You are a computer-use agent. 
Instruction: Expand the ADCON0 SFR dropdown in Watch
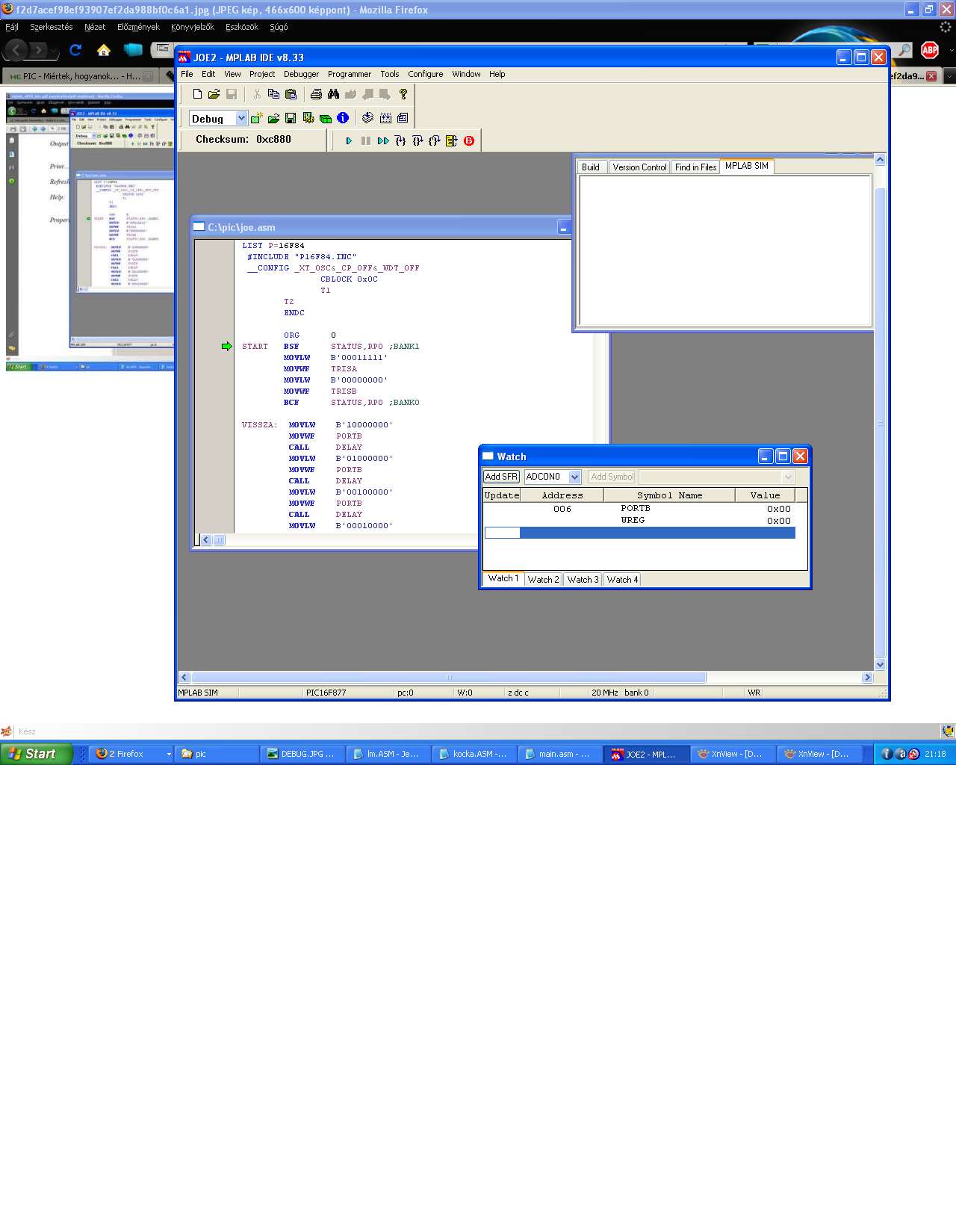coord(574,477)
